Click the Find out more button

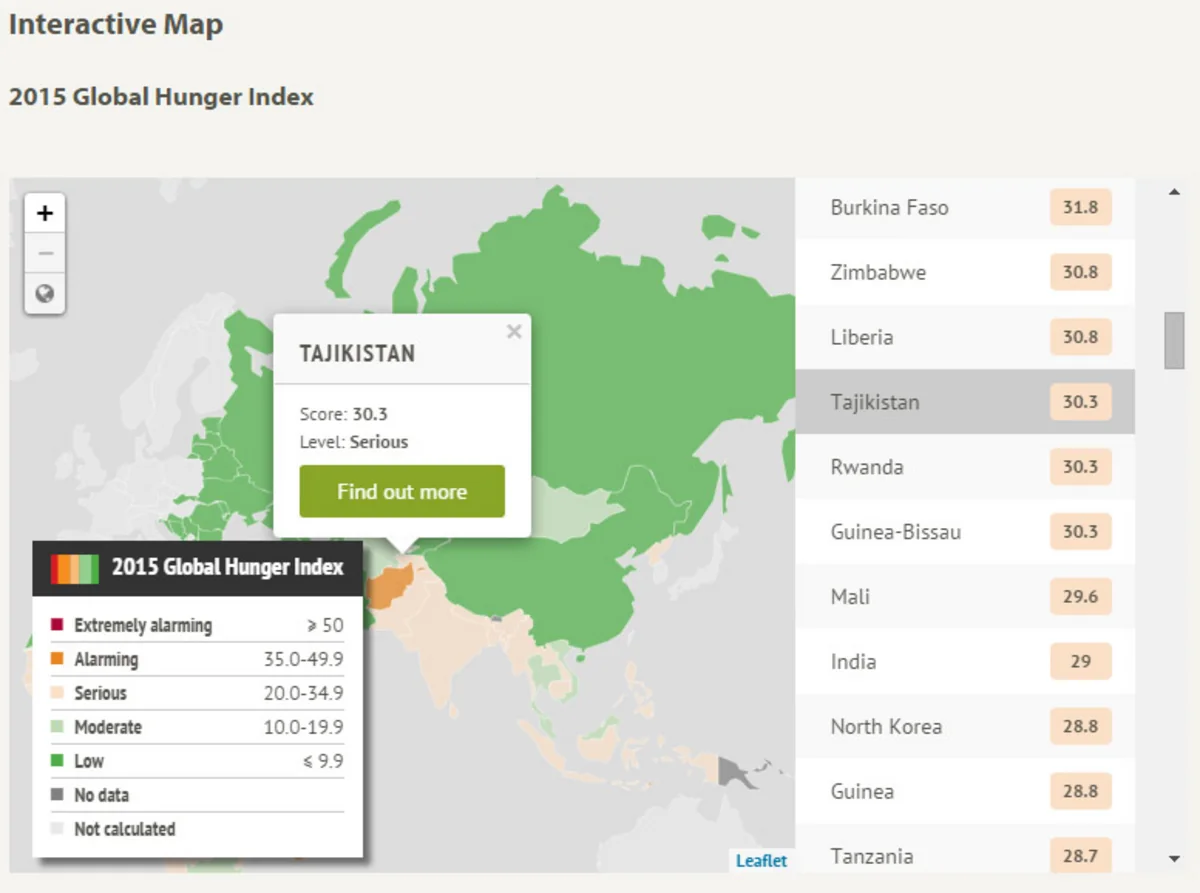[402, 491]
